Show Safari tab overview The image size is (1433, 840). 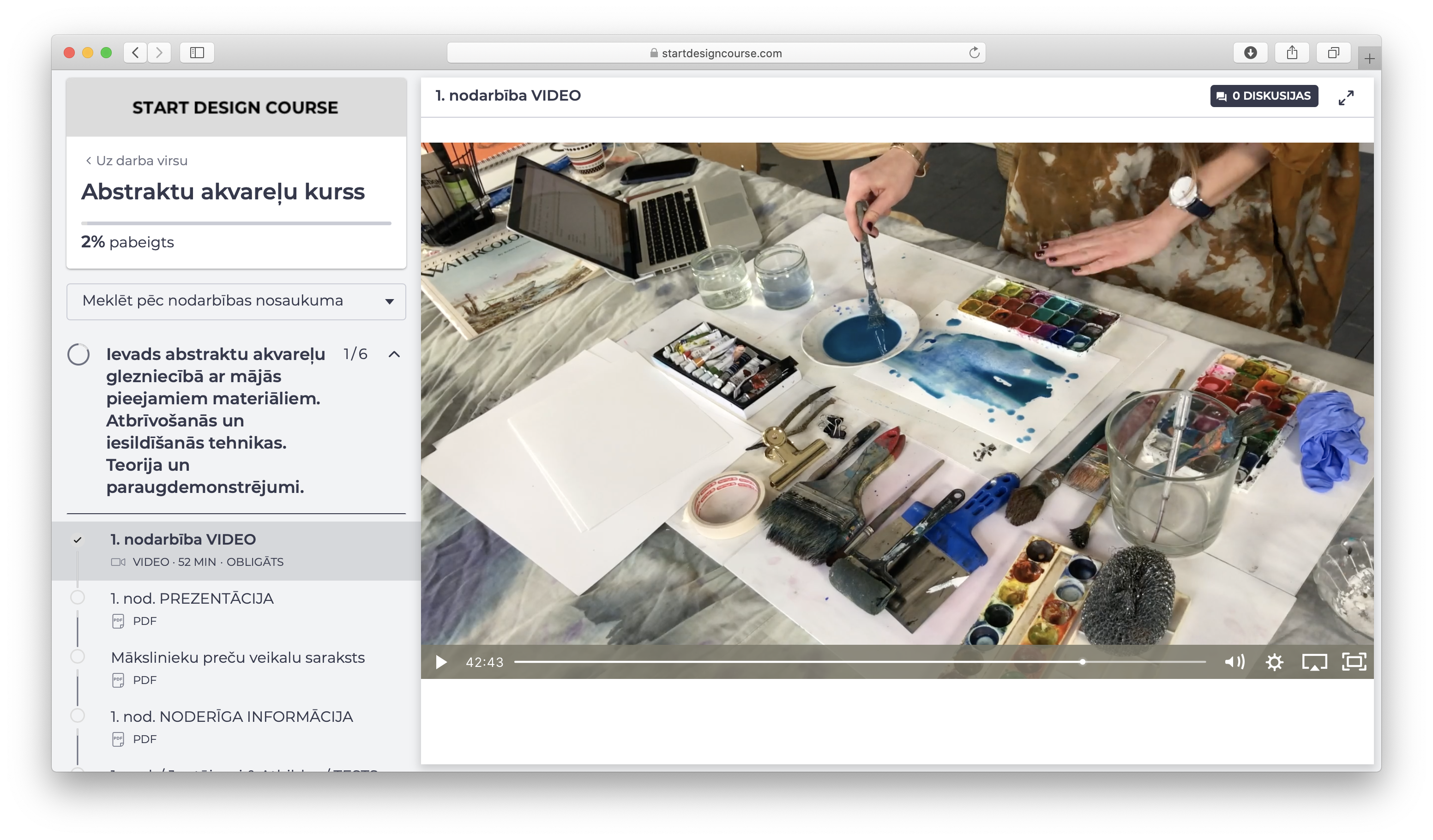1333,53
